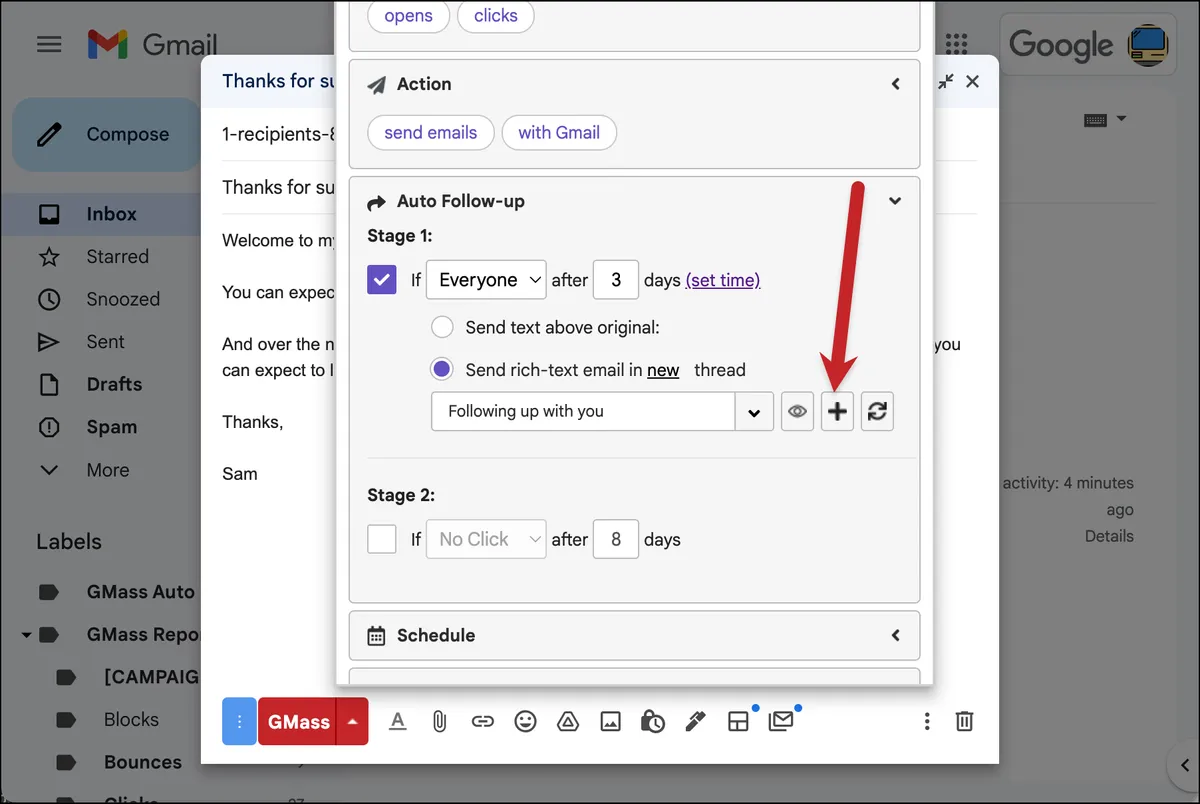Show side panel arrow at bottom right
1200x804 pixels.
(x=1187, y=766)
